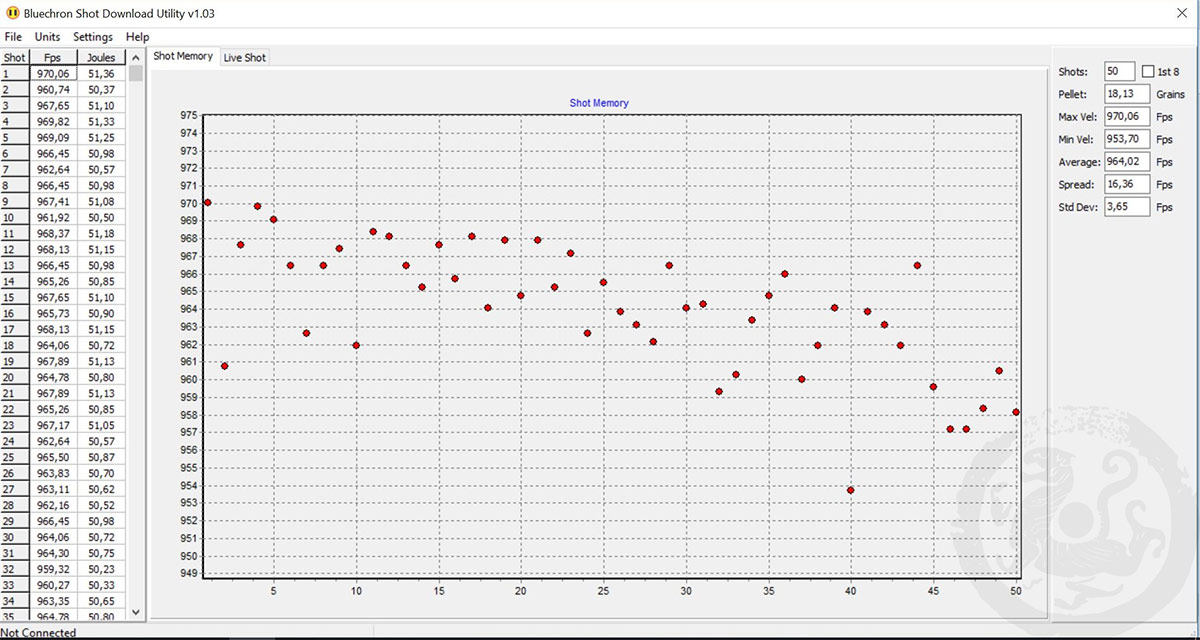Select the Joules cell 50,65 in shot 34
The height and width of the screenshot is (640, 1200).
tap(101, 601)
